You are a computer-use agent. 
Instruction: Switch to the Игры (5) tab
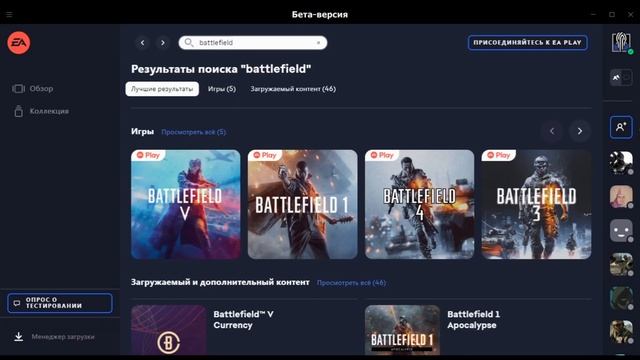point(222,89)
